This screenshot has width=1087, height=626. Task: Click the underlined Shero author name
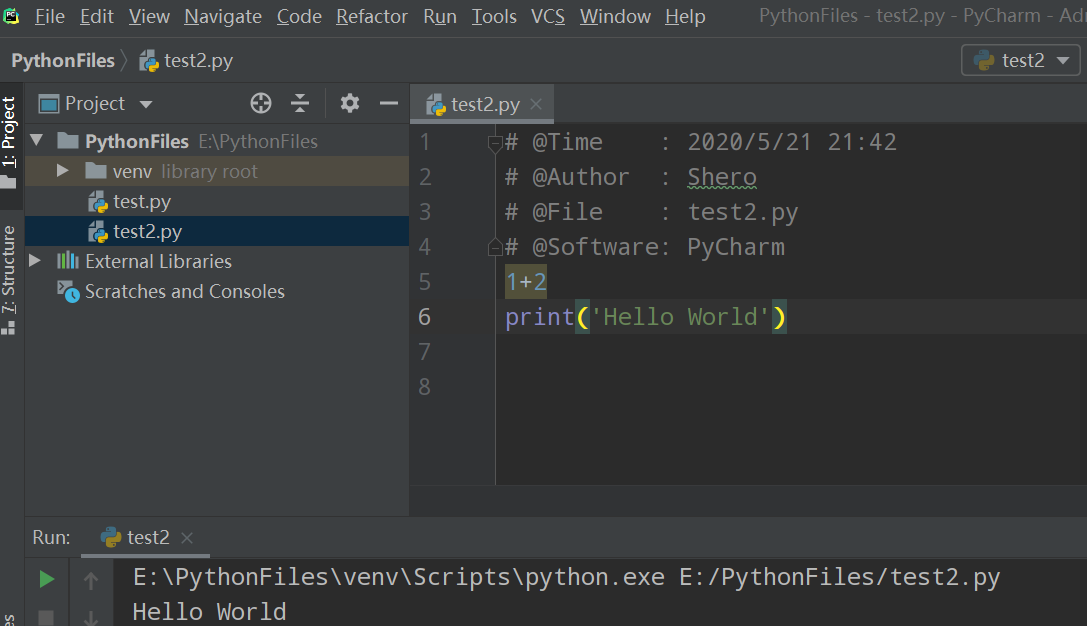[722, 177]
